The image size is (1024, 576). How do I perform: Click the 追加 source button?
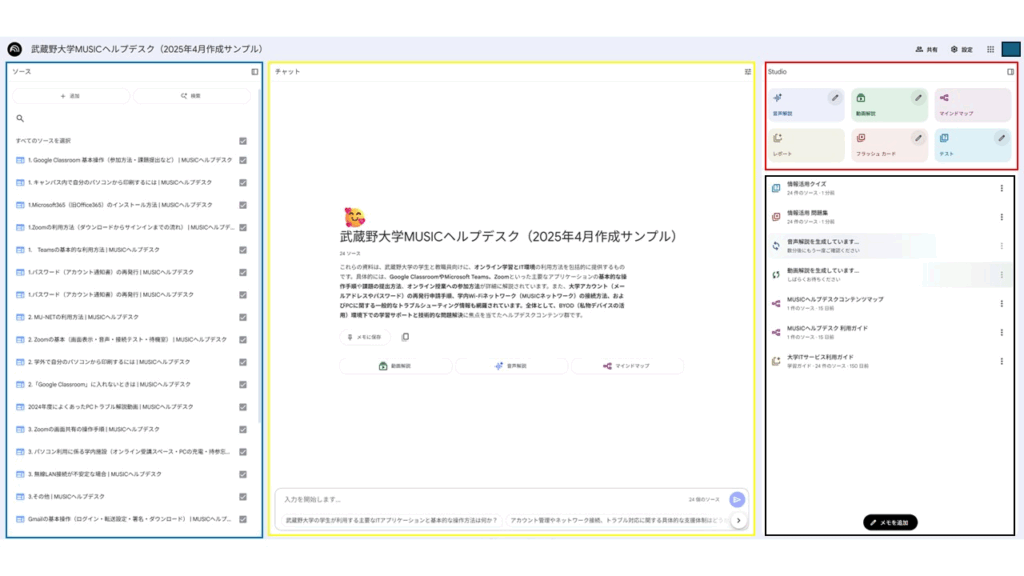70,96
